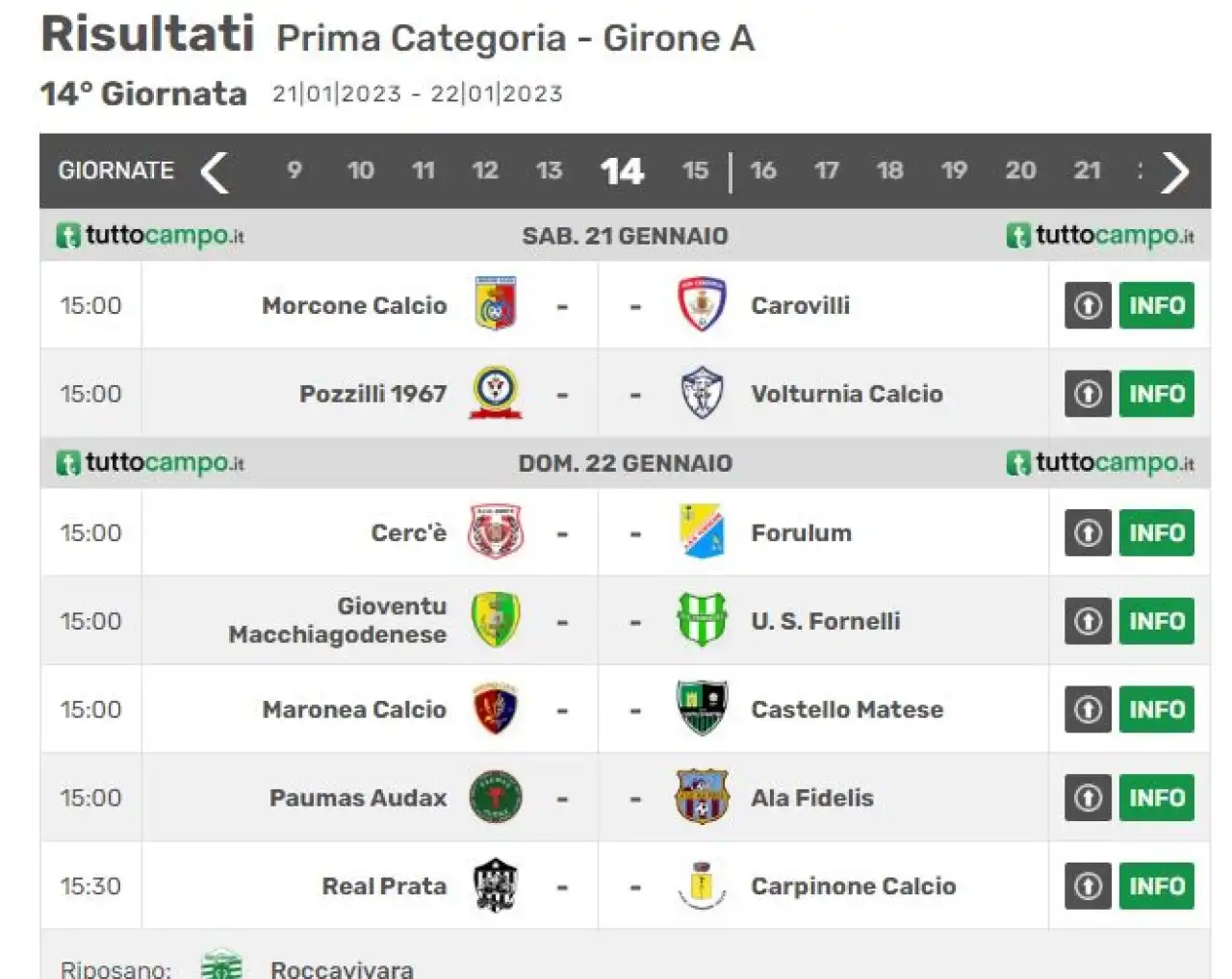1232x979 pixels.
Task: Click the Ala Fidelis team crest
Action: tap(702, 797)
